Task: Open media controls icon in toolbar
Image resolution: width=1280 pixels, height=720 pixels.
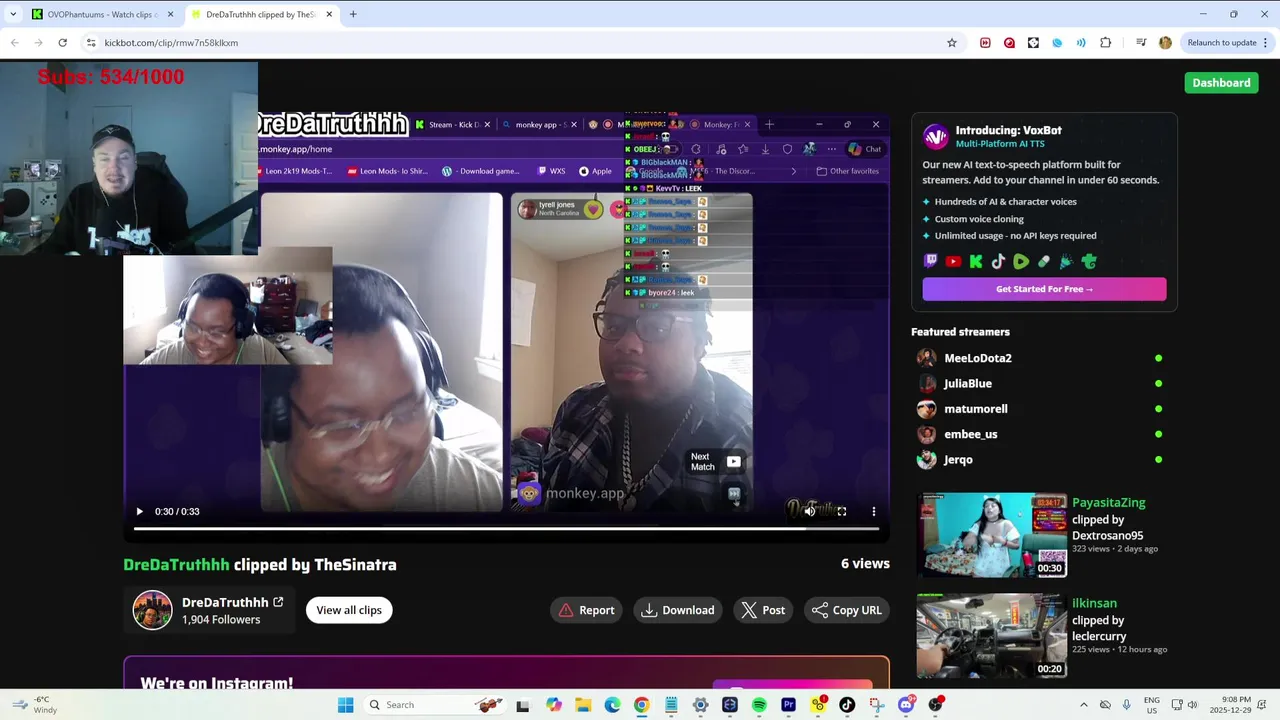Action: [x=1141, y=43]
